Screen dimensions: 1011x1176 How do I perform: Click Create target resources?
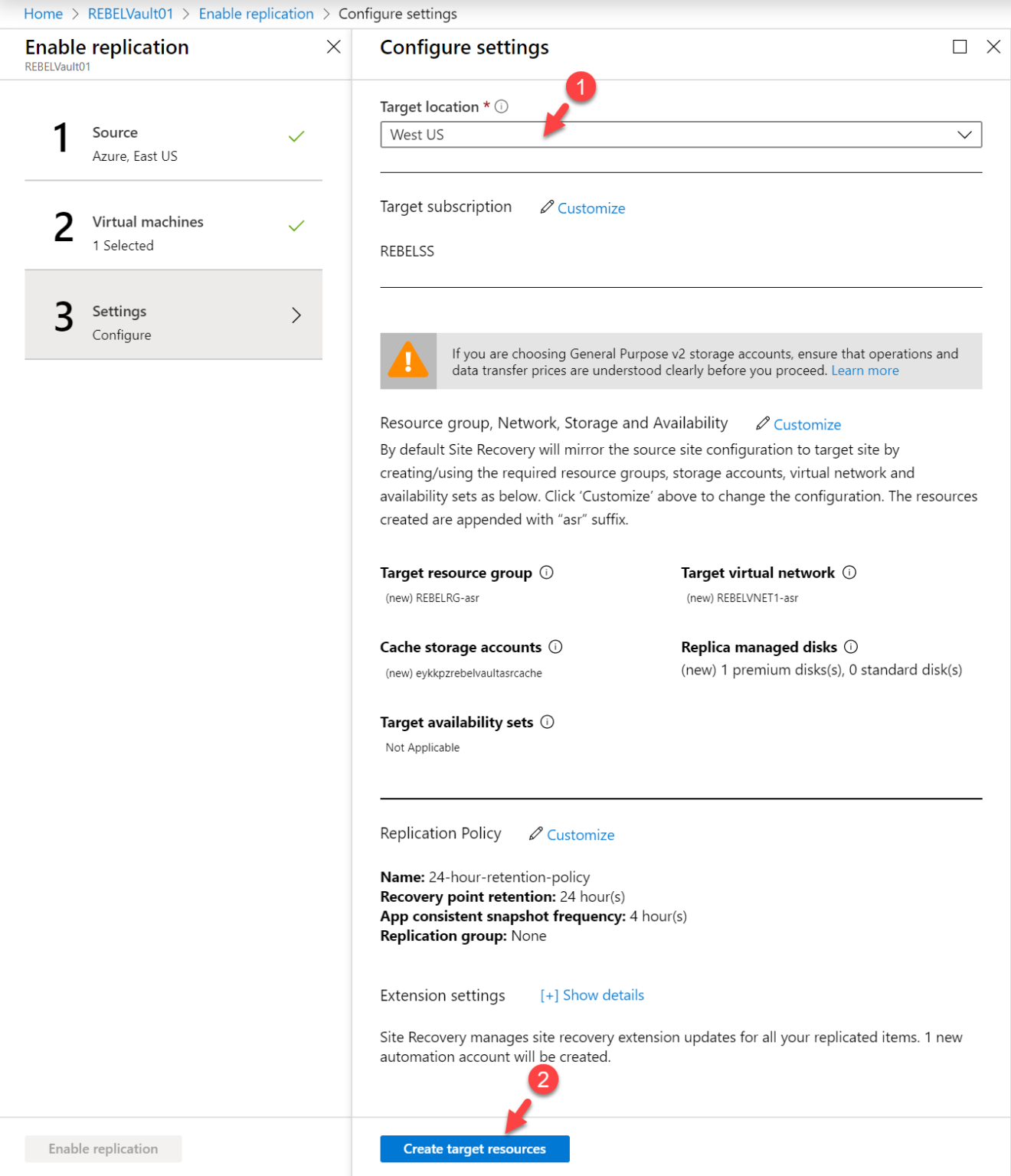point(474,1148)
